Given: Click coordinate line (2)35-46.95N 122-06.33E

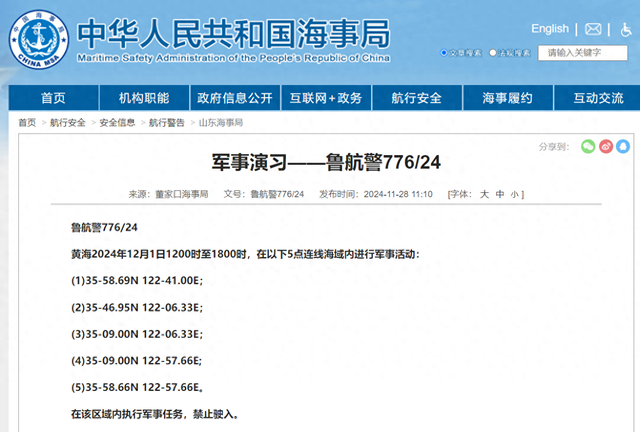Looking at the screenshot, I should click(x=137, y=307).
